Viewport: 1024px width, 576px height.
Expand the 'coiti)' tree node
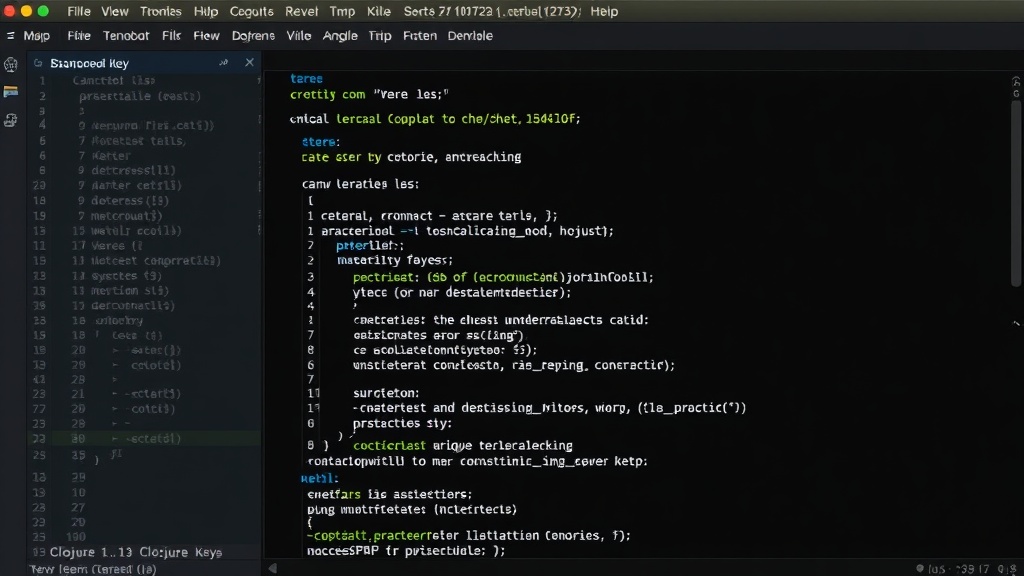pyautogui.click(x=116, y=409)
